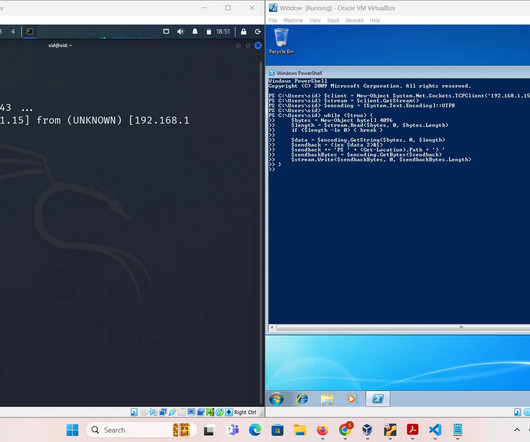Viewport: 530px width, 442px height.
Task: Click Right Ctrl host key indicator
Action: (245, 412)
